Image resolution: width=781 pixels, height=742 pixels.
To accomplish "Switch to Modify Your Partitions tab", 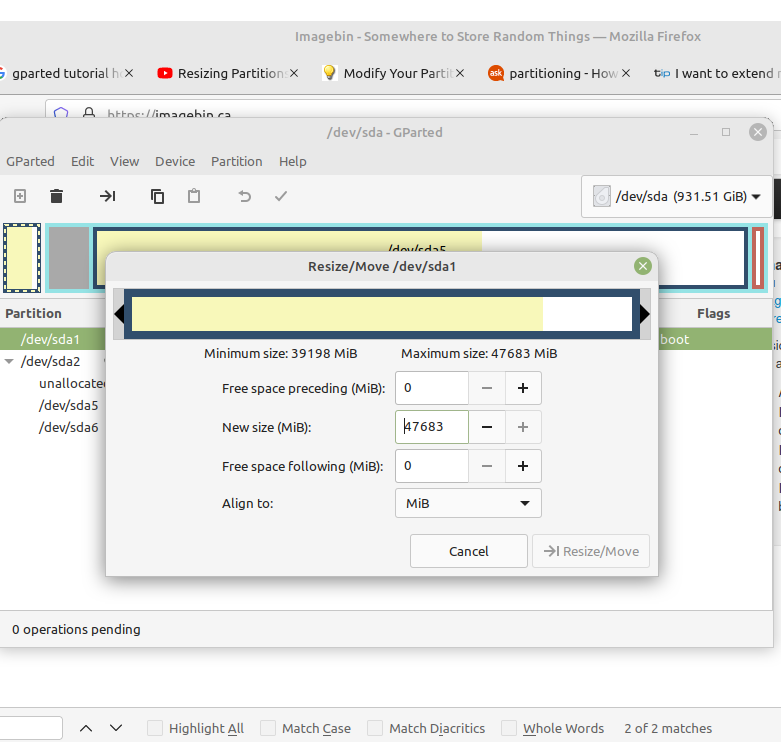I will pyautogui.click(x=388, y=73).
